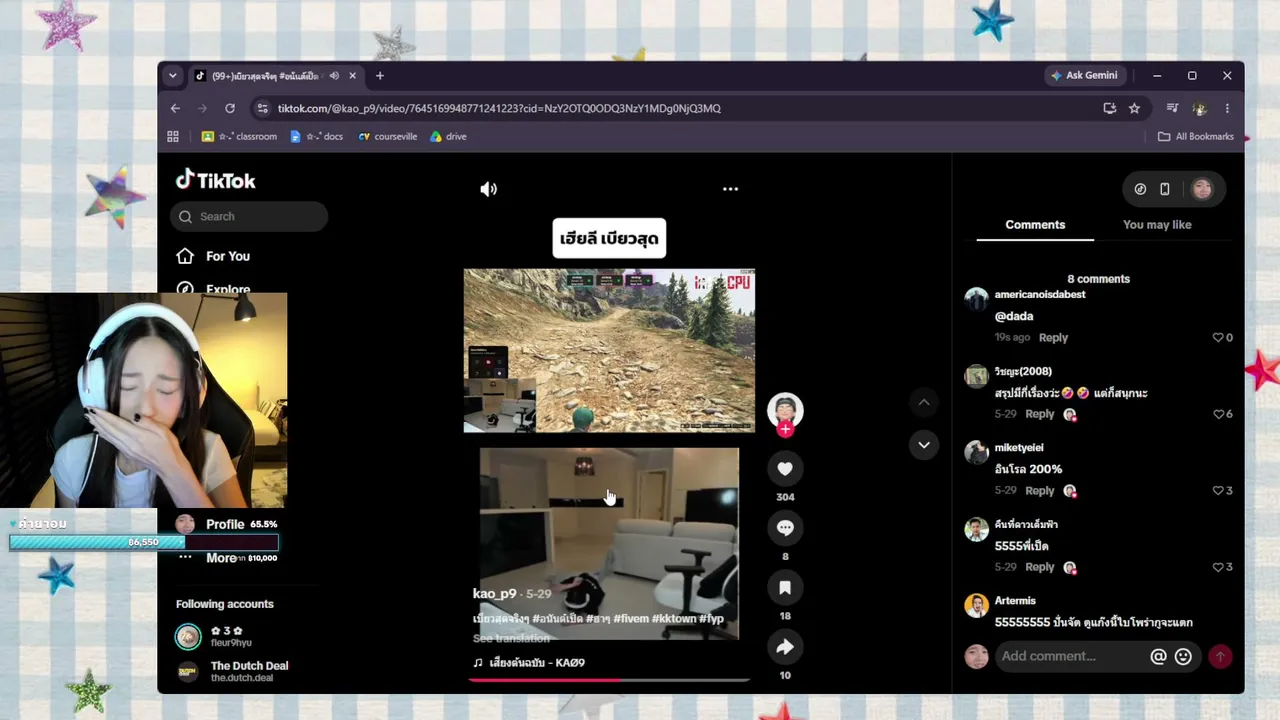This screenshot has height=720, width=1280.
Task: Open the emoji picker in comment box
Action: pyautogui.click(x=1183, y=656)
